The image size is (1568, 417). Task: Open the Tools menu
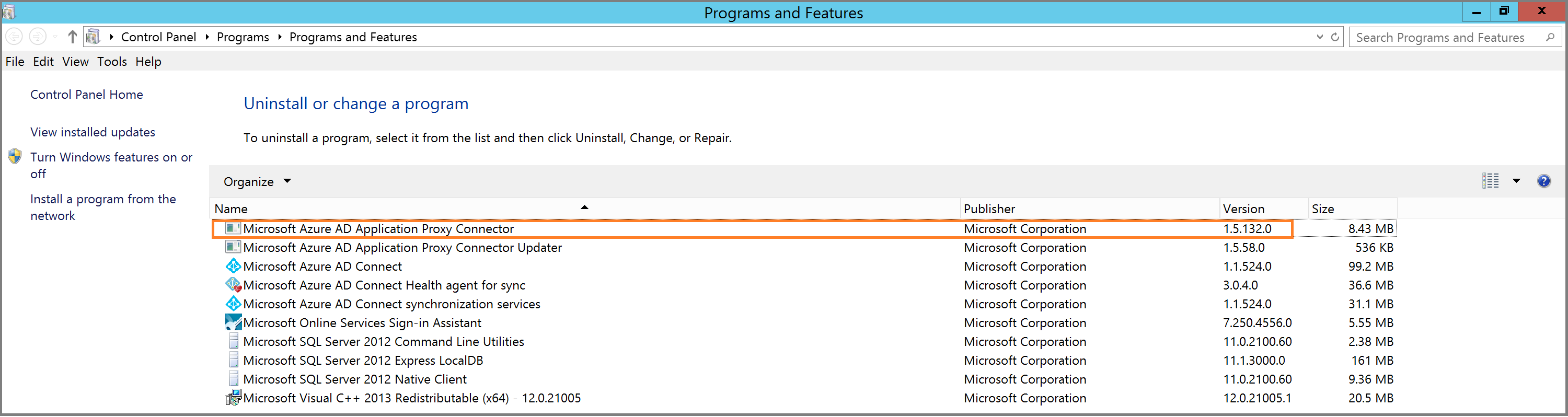pos(112,62)
